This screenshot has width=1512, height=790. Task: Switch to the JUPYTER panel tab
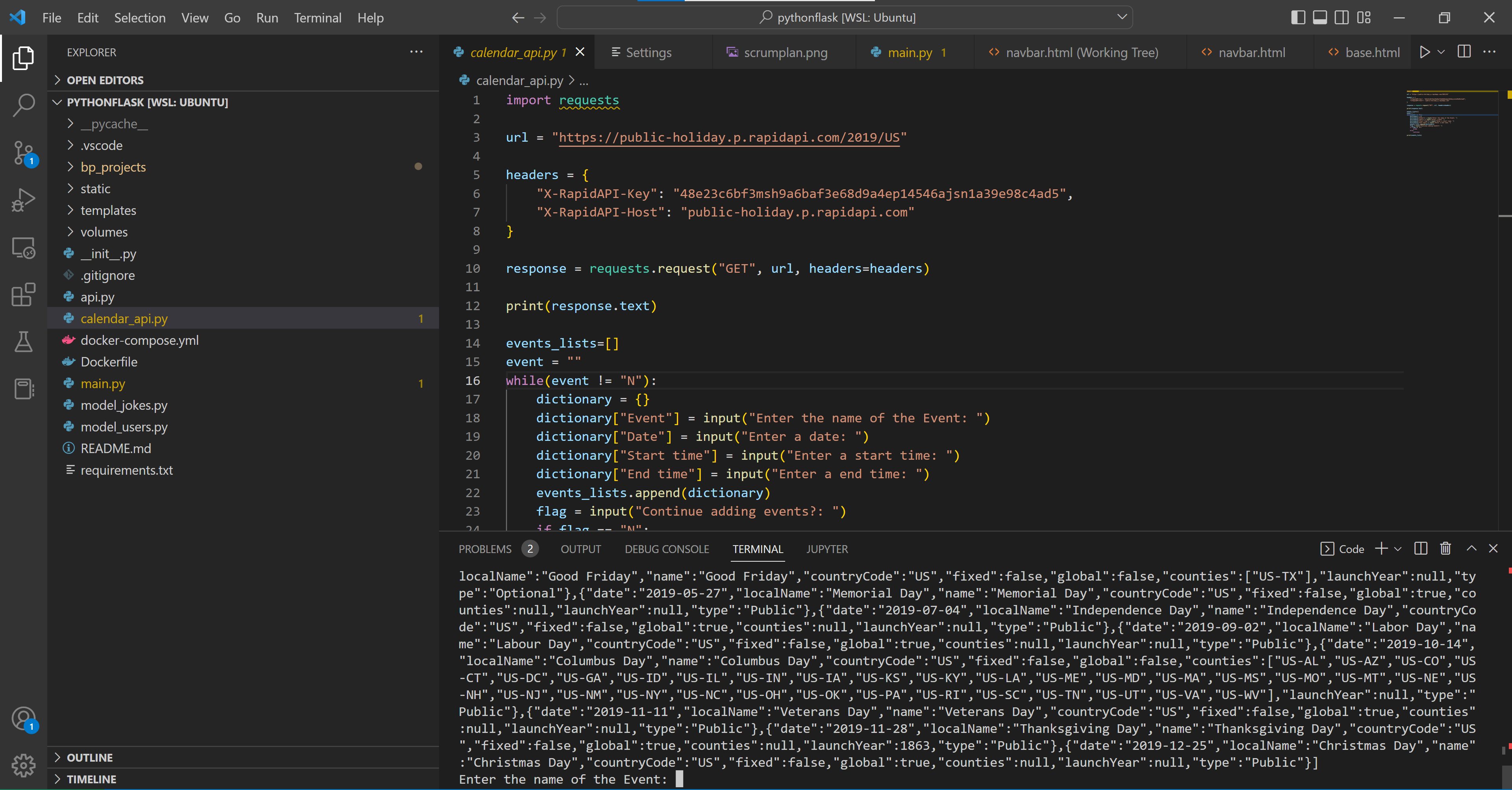tap(826, 549)
